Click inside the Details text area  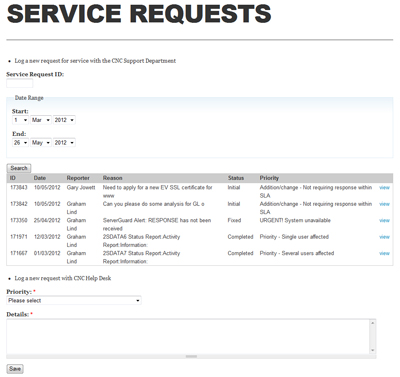[188, 336]
